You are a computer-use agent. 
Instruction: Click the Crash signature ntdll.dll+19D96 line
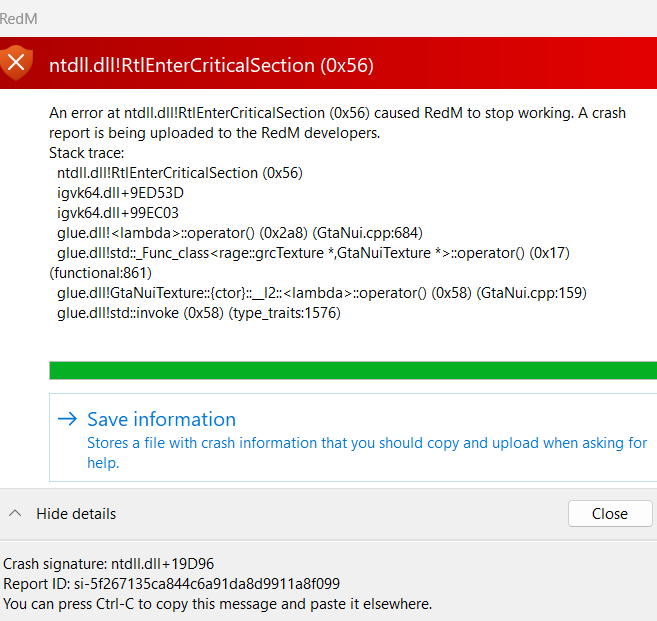pos(109,564)
